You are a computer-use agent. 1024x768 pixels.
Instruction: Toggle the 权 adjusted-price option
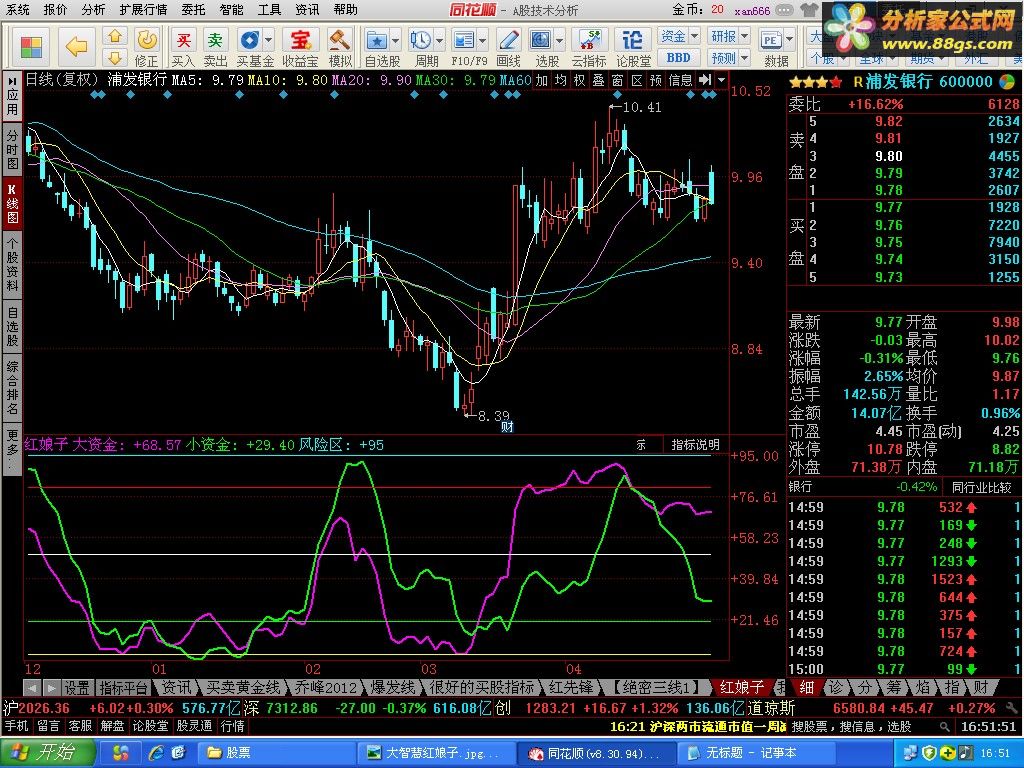(x=579, y=80)
